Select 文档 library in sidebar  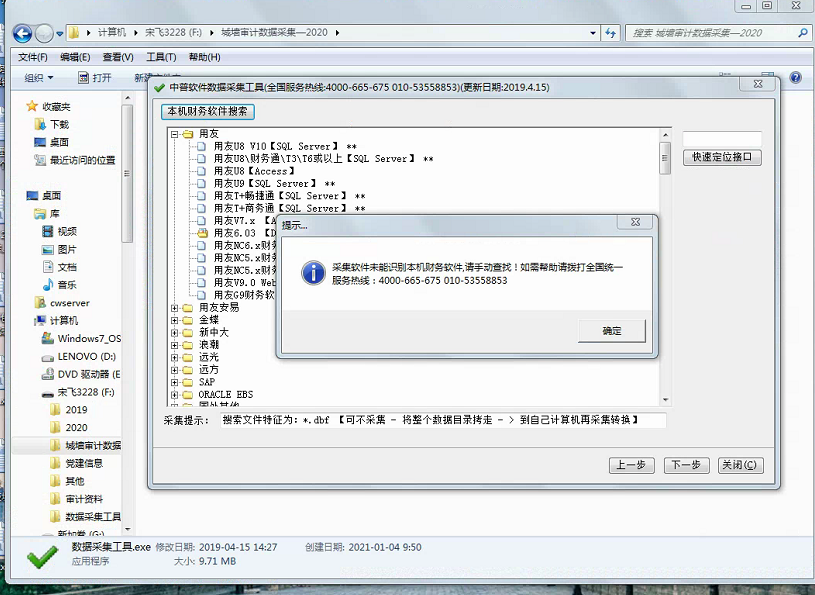(x=59, y=267)
